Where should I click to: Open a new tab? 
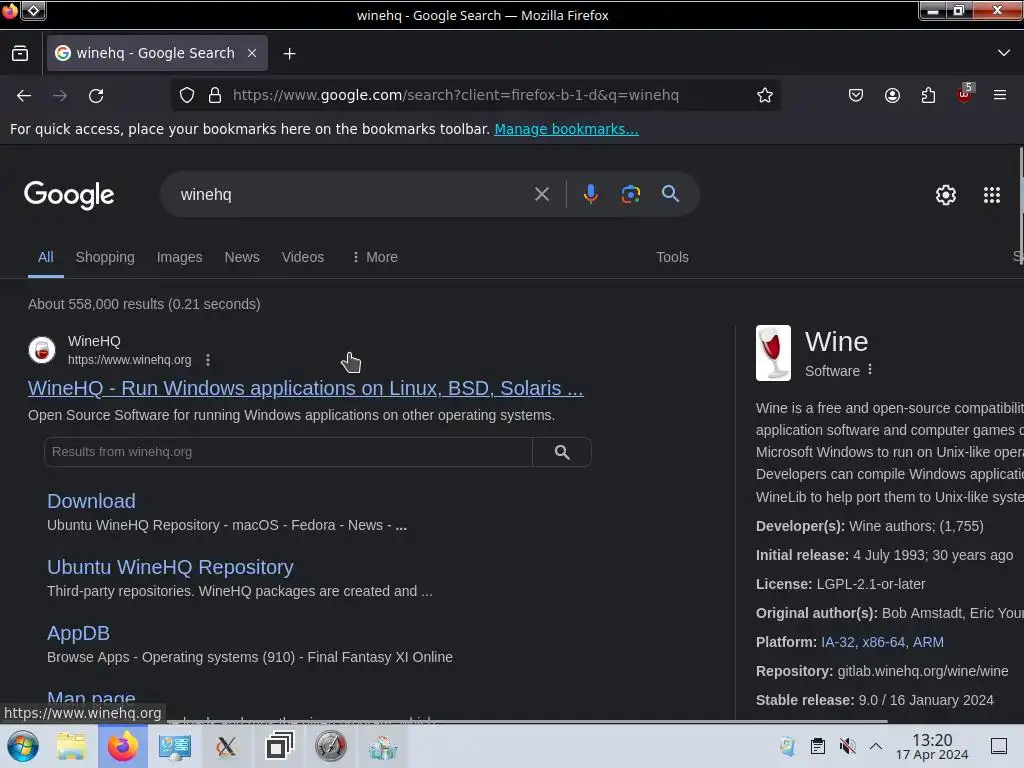pyautogui.click(x=289, y=54)
